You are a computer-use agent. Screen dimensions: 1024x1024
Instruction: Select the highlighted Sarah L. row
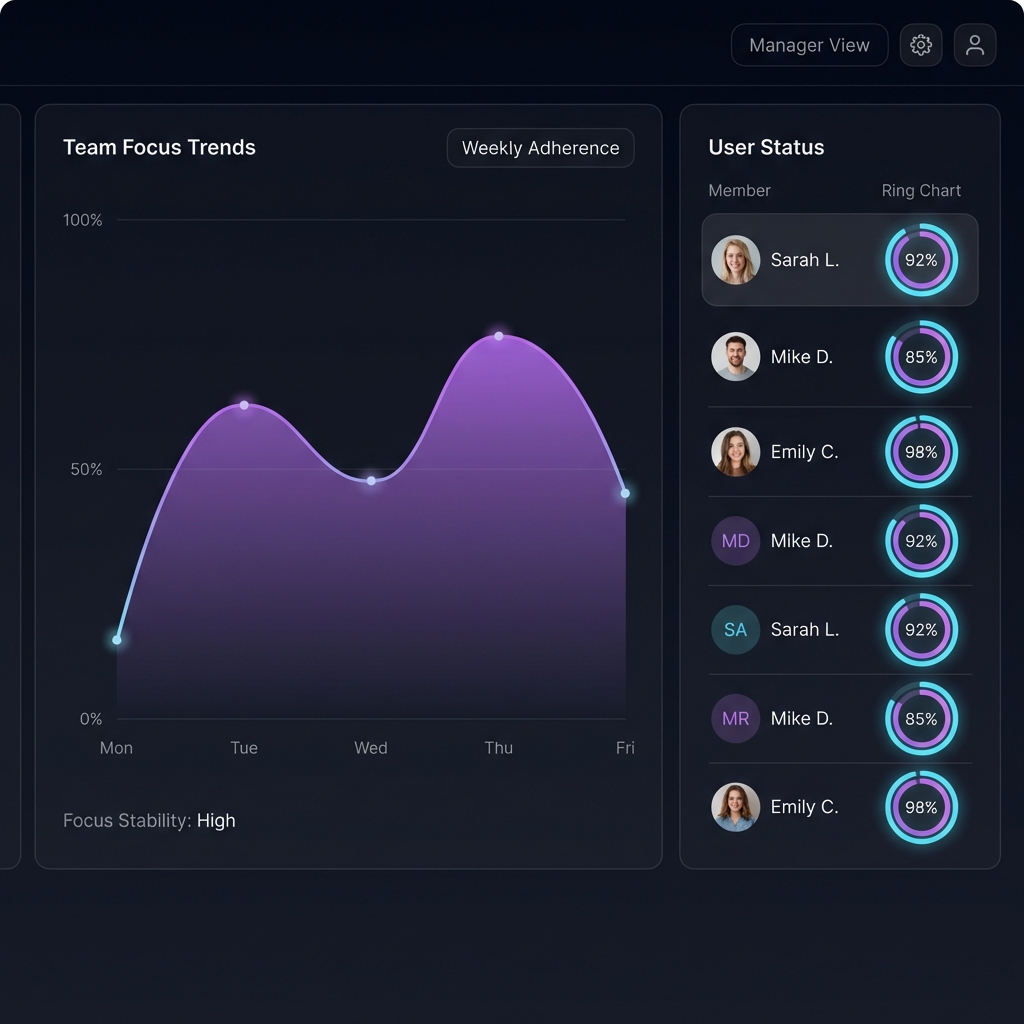coord(840,259)
